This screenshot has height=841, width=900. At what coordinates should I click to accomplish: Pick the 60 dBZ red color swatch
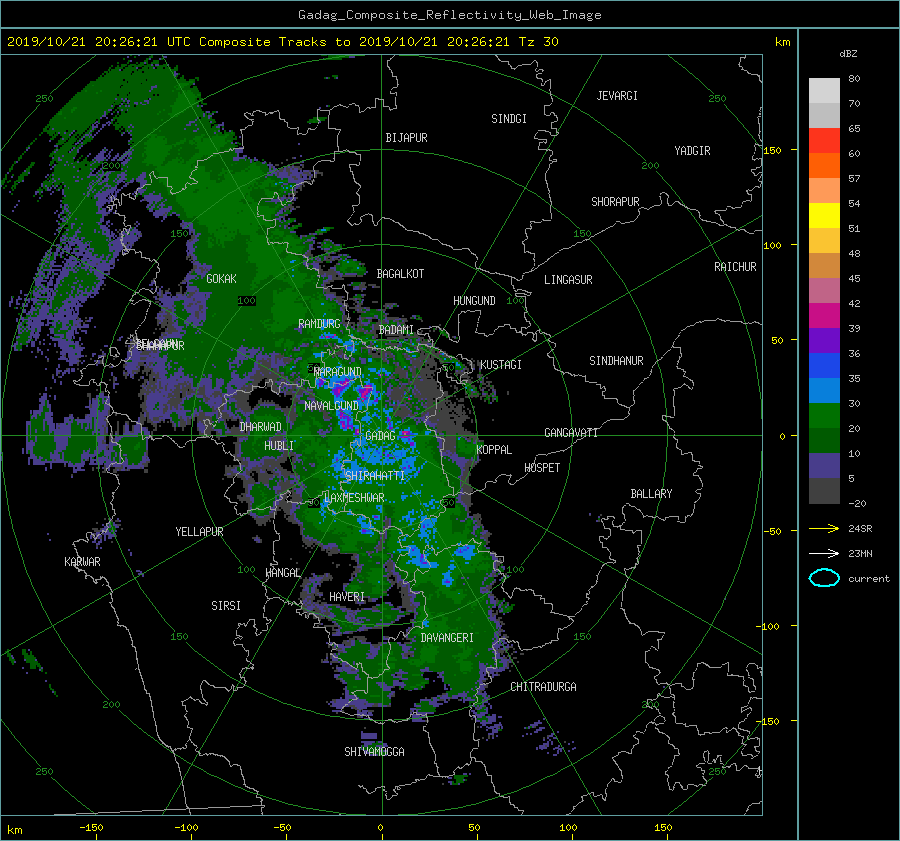(x=824, y=141)
